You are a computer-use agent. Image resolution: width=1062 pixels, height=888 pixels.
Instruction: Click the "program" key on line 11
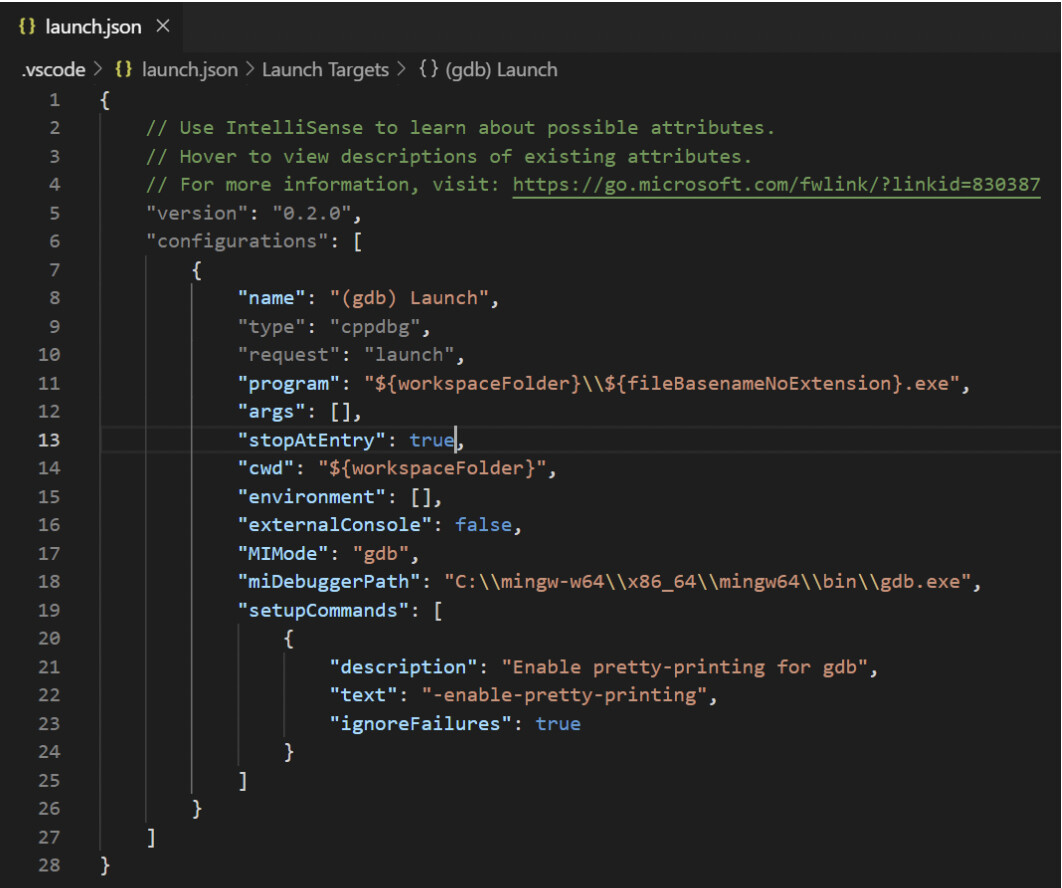point(288,384)
